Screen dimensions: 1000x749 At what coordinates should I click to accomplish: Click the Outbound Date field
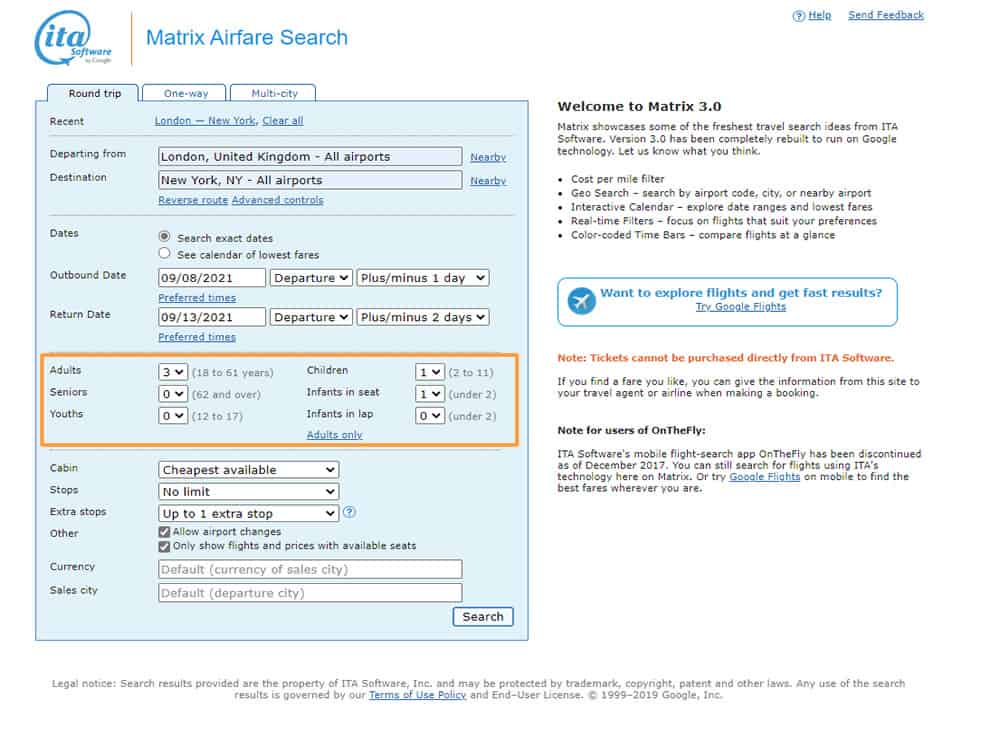(212, 278)
